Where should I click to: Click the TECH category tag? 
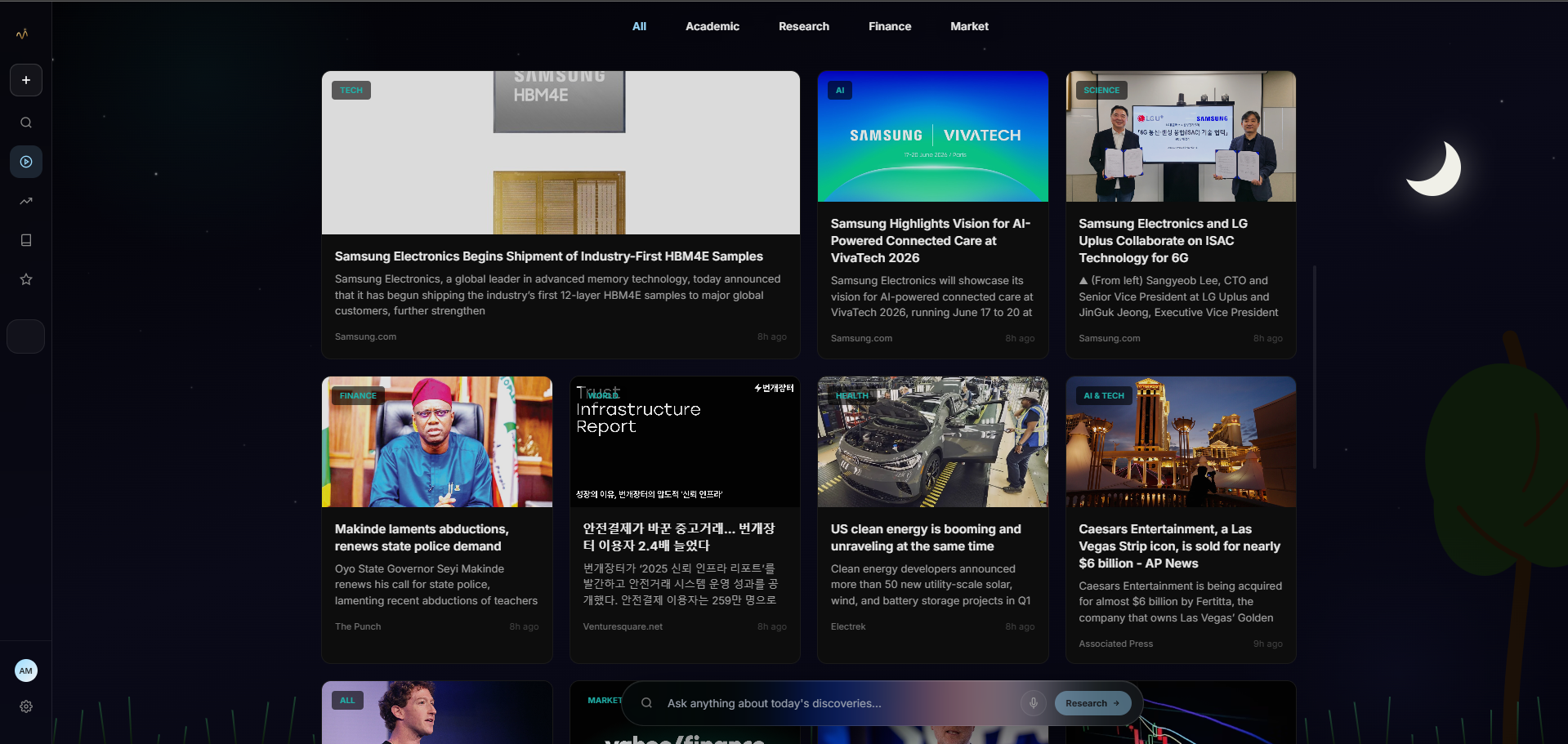point(351,90)
